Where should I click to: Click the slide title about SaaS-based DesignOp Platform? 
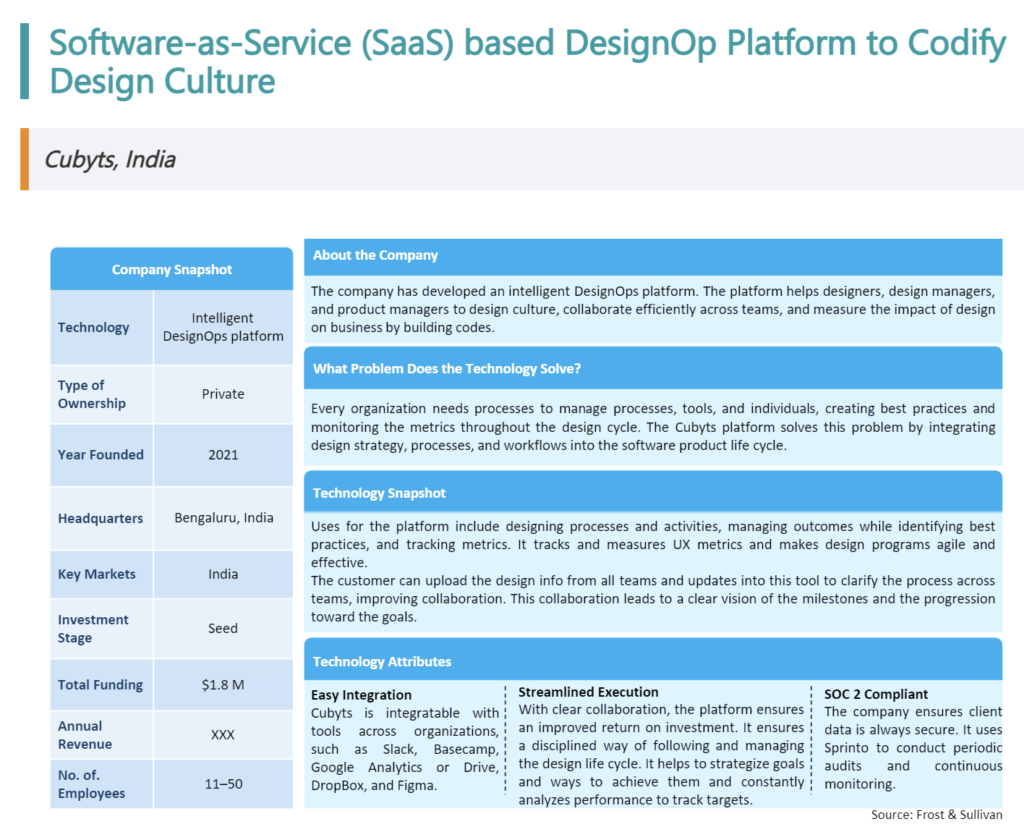(x=527, y=61)
